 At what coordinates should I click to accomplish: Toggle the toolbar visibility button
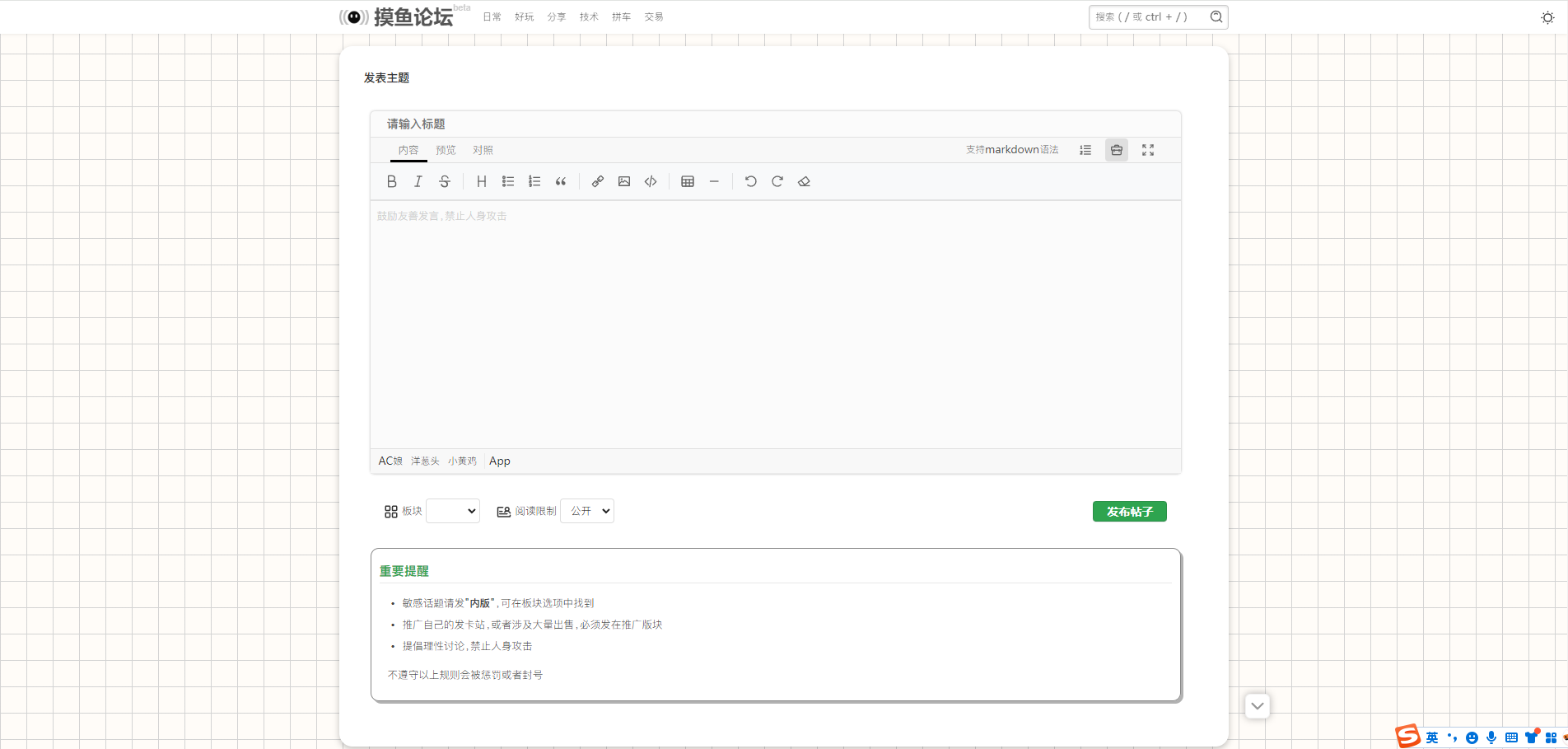[x=1117, y=150]
